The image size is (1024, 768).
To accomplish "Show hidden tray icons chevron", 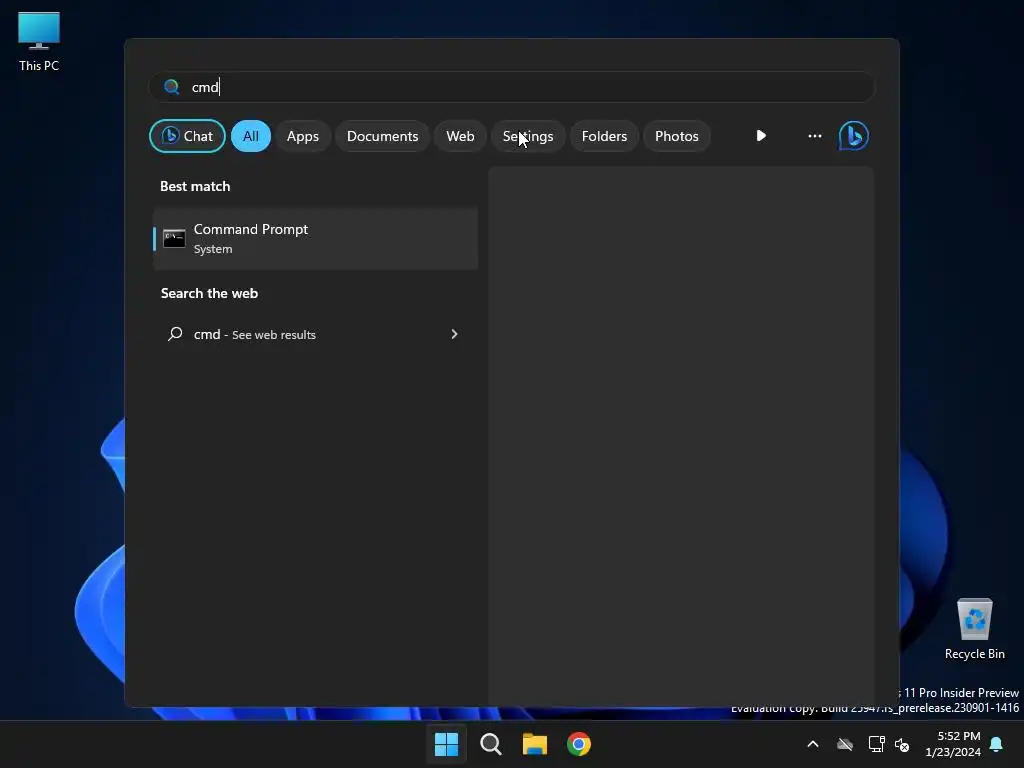I will tap(813, 744).
